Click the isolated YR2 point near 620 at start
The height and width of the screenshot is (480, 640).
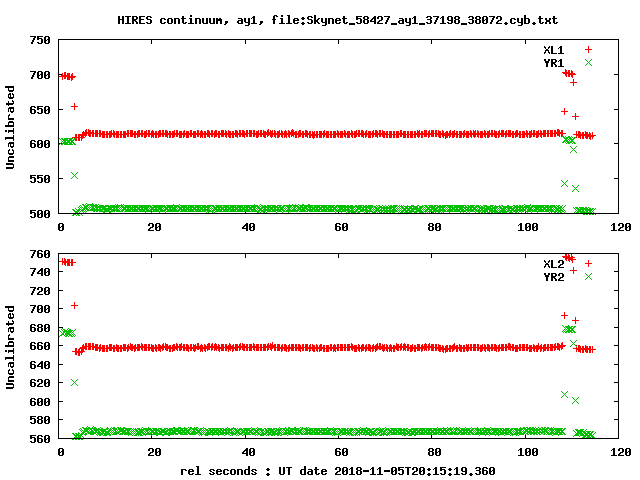[x=74, y=382]
